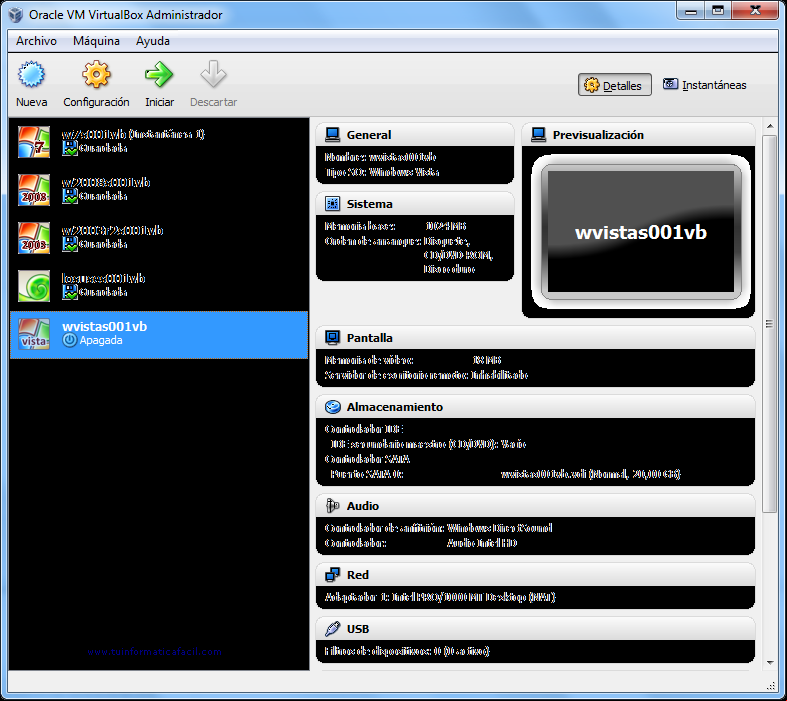Image resolution: width=787 pixels, height=701 pixels.
Task: Click the wvistas001vb preview thumbnail
Action: [x=640, y=232]
